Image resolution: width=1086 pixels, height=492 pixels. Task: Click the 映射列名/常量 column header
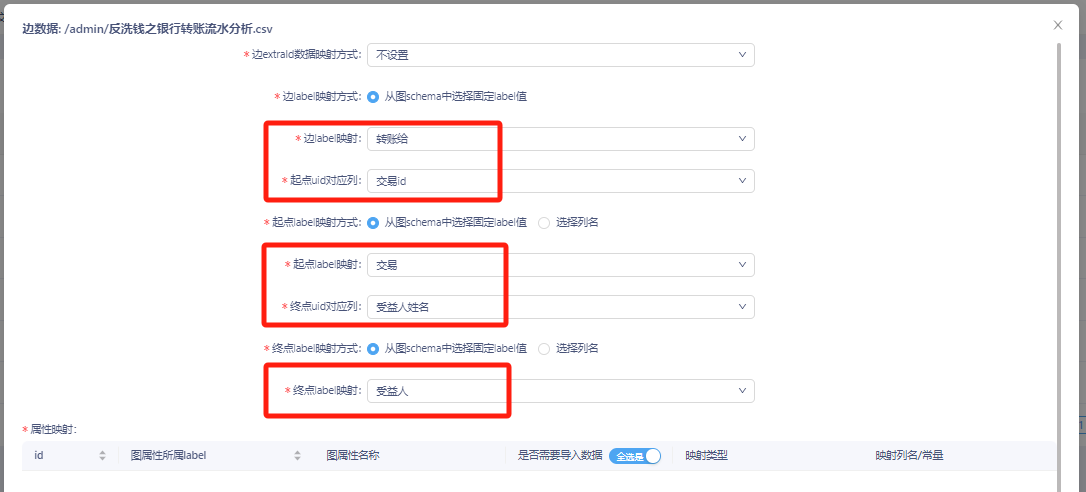(909, 456)
